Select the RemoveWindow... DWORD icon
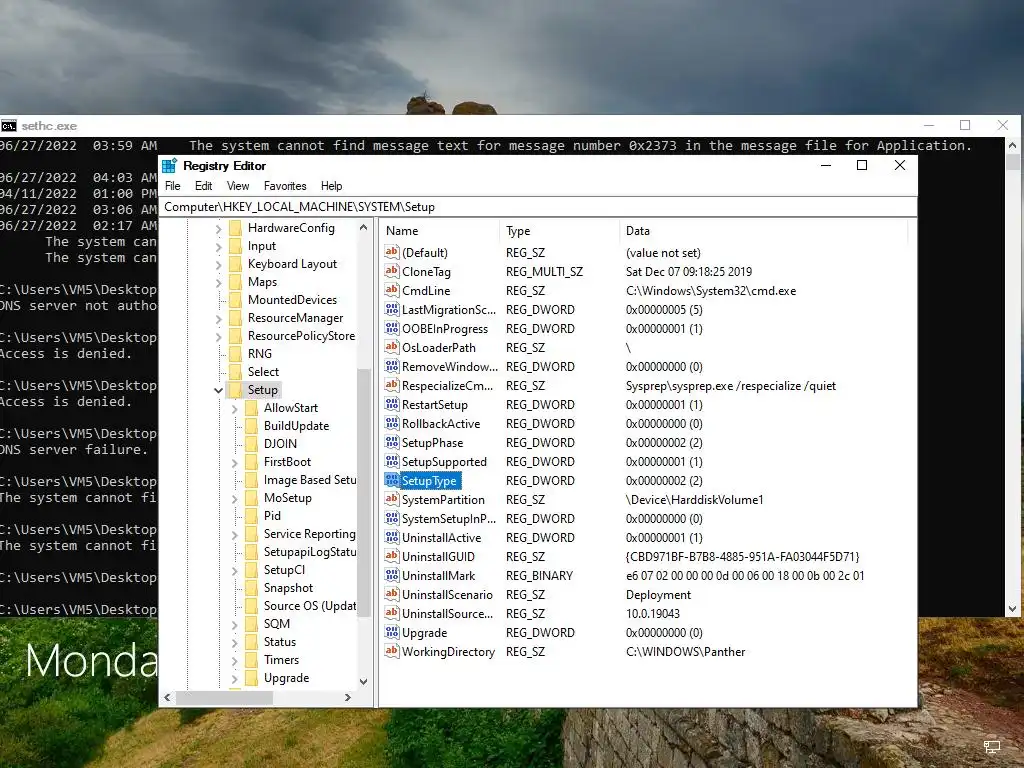 (x=392, y=366)
